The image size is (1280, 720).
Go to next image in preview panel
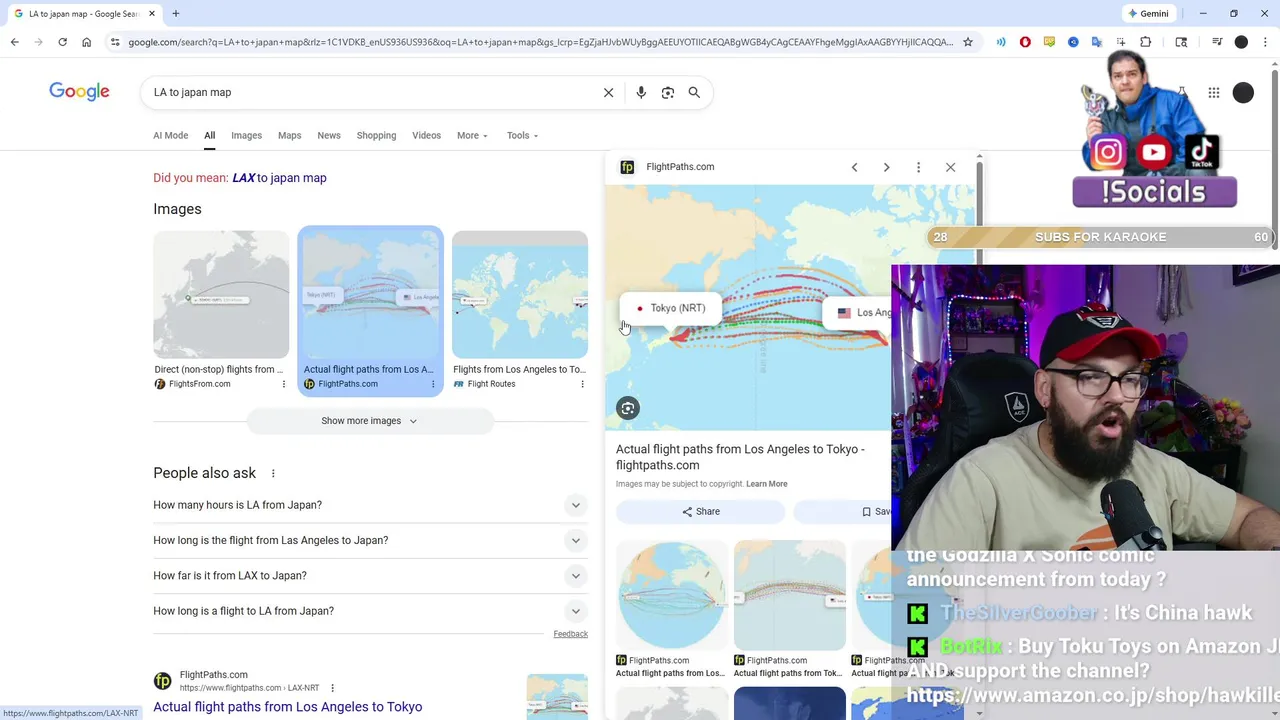click(x=886, y=167)
